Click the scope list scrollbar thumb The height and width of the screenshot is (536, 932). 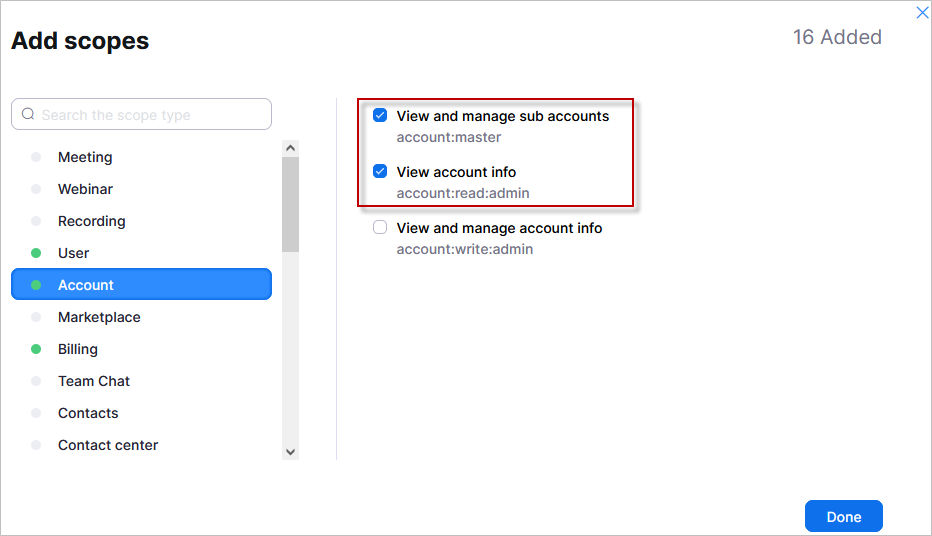point(290,204)
